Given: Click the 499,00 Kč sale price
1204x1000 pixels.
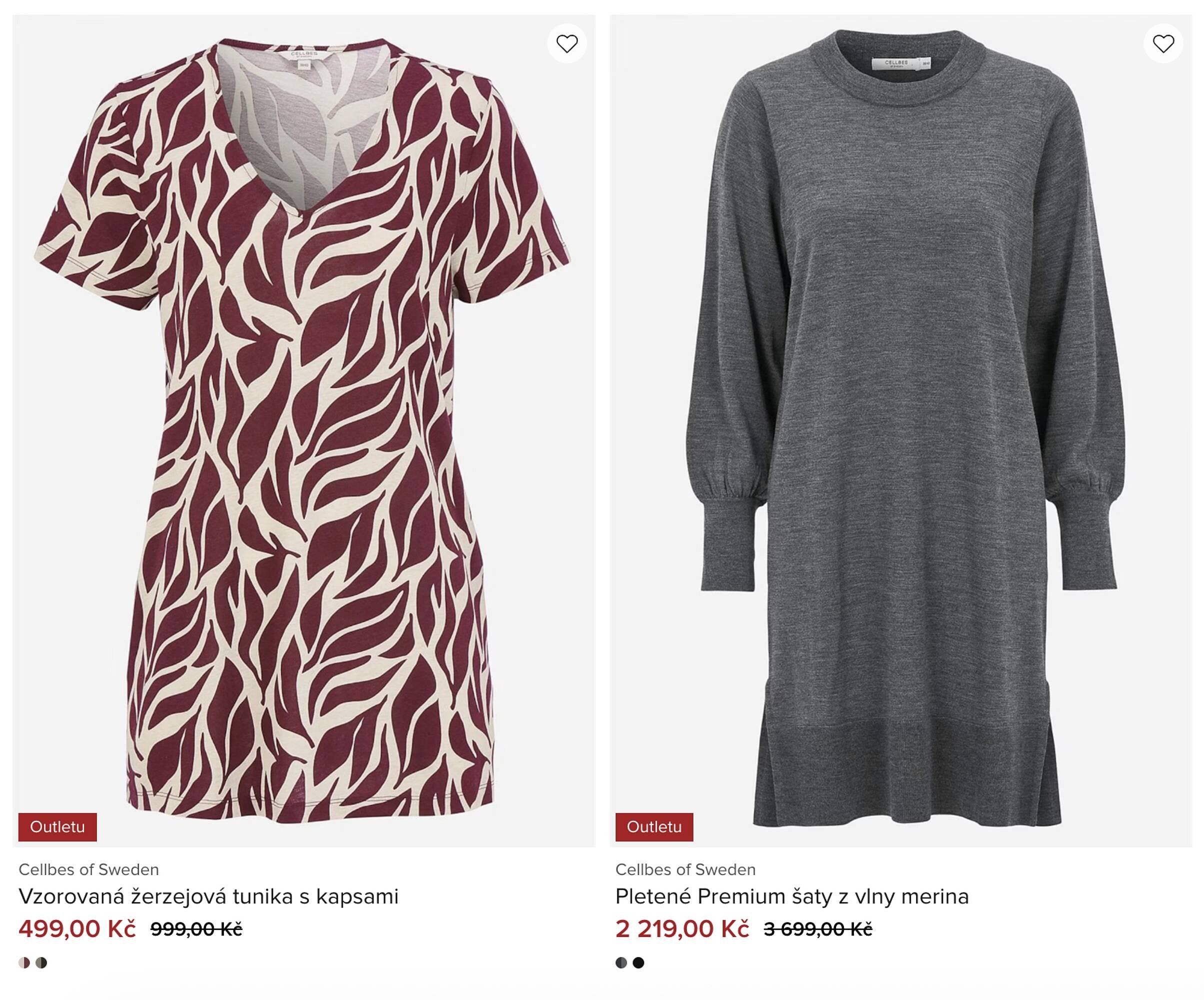Looking at the screenshot, I should pos(77,928).
